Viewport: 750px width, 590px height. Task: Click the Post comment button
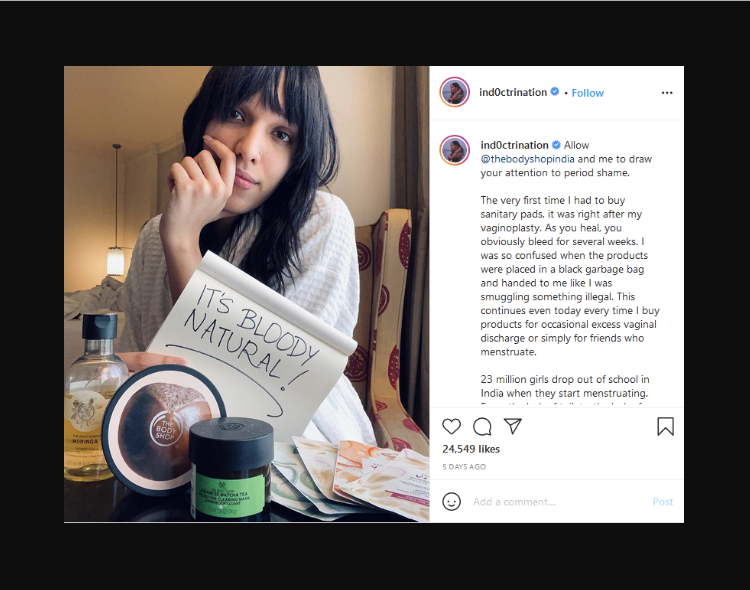click(x=662, y=501)
